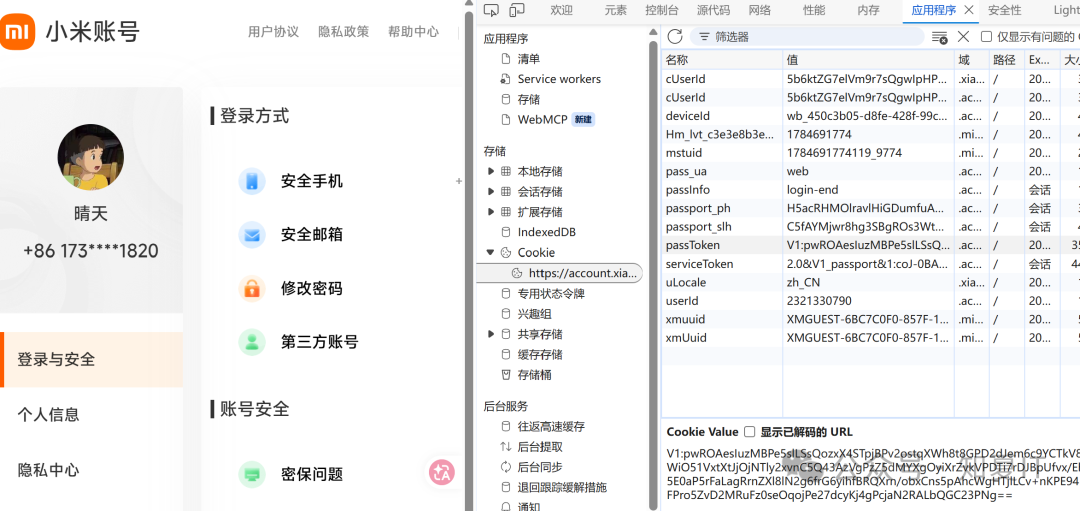Enable 显示已解码的 URL checkbox
This screenshot has width=1080, height=511.
(x=750, y=432)
